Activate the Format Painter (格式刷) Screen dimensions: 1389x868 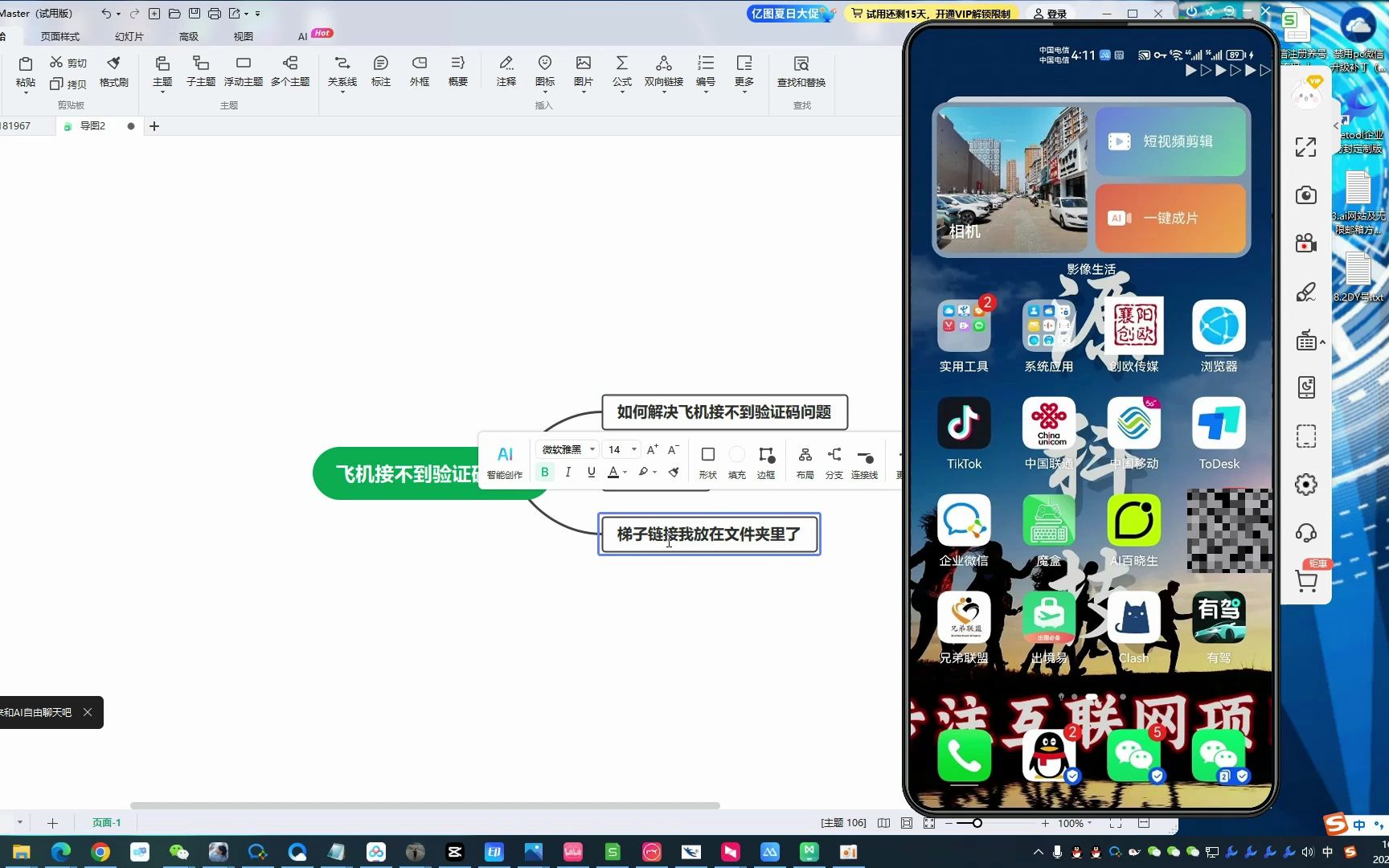coord(113,71)
